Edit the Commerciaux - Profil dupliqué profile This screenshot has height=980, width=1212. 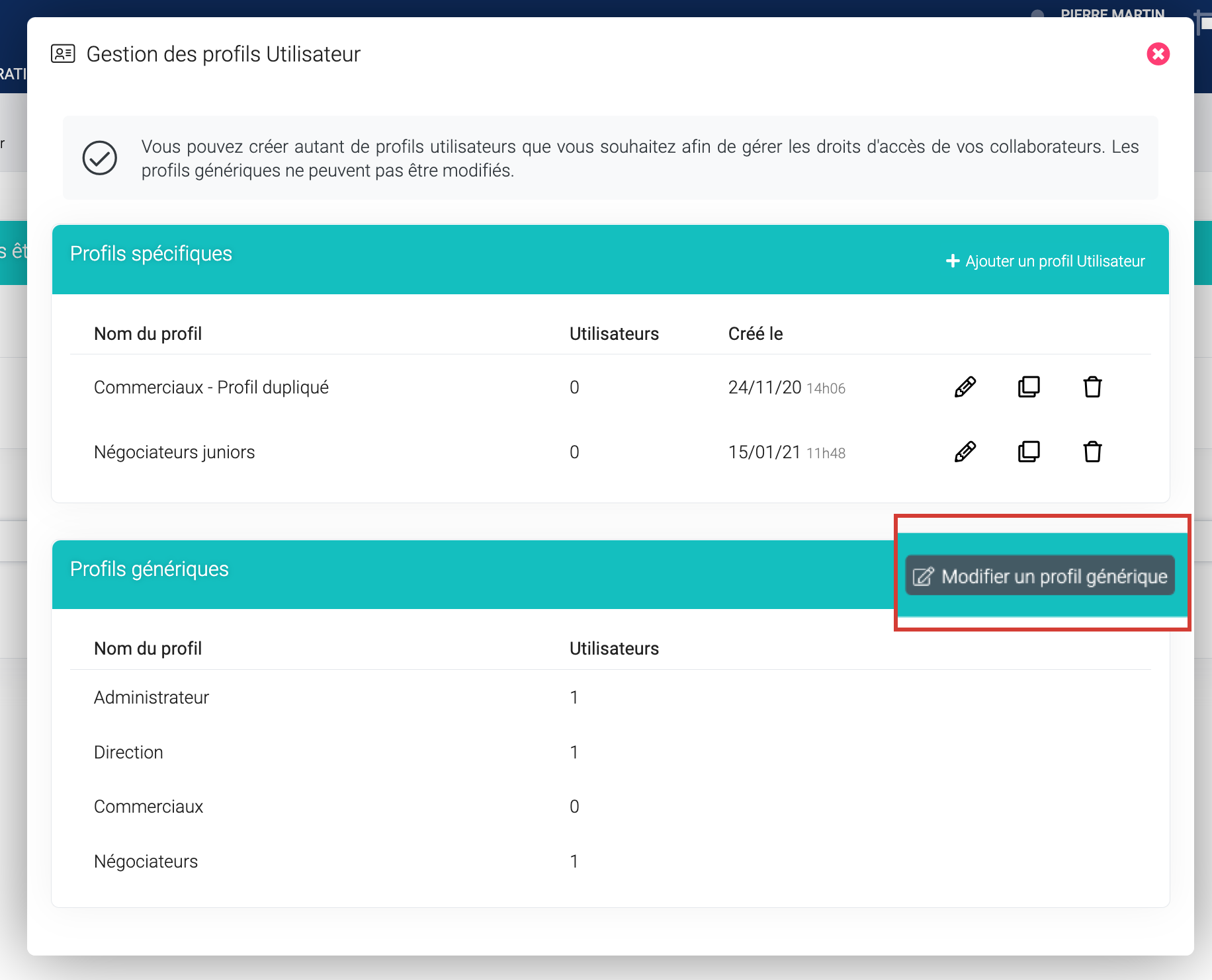point(965,387)
